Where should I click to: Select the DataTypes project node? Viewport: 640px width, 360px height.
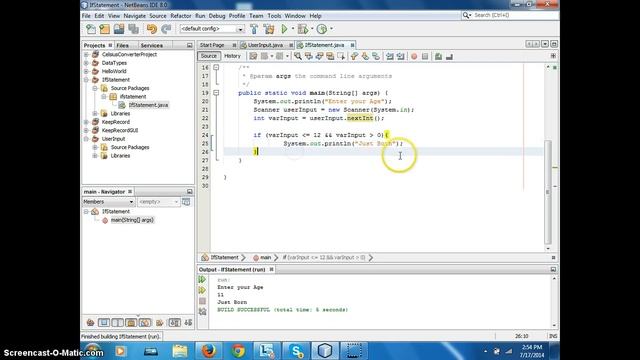coord(114,63)
